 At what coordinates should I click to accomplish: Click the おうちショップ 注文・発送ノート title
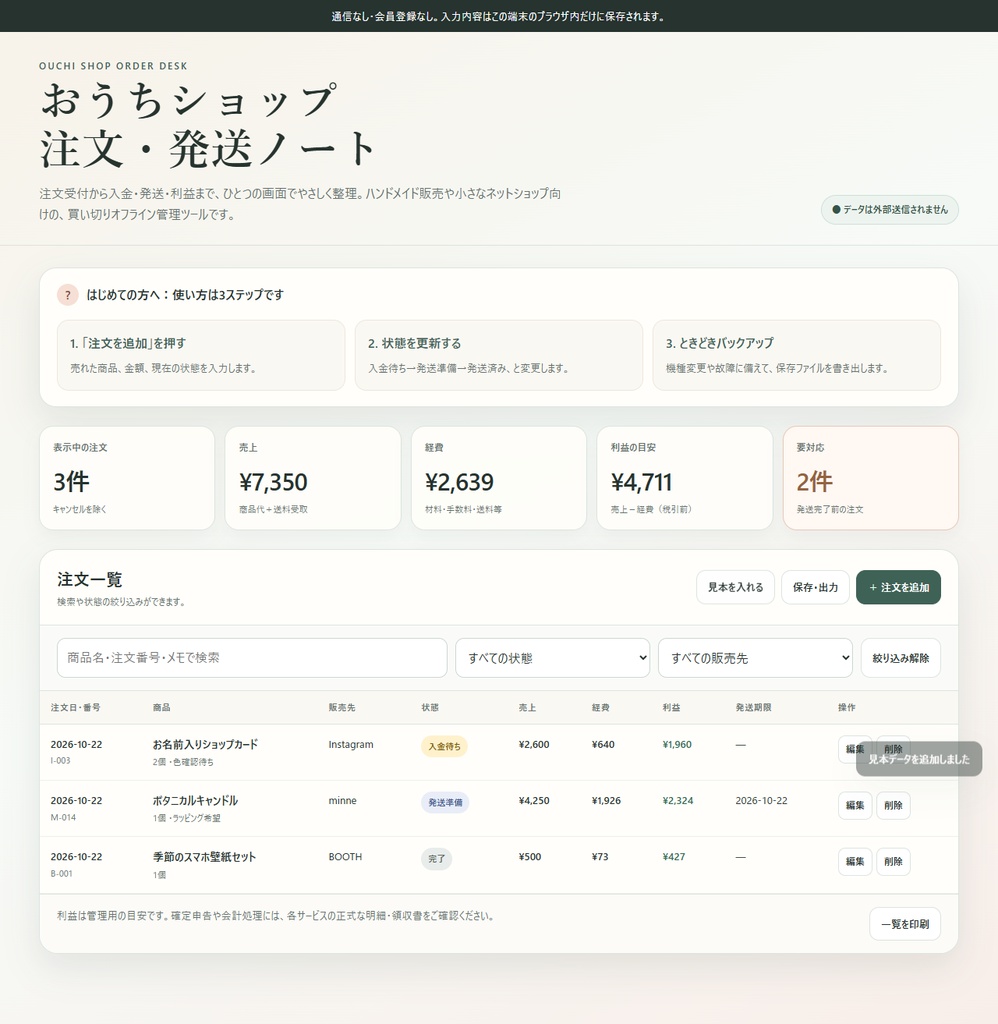coord(208,125)
